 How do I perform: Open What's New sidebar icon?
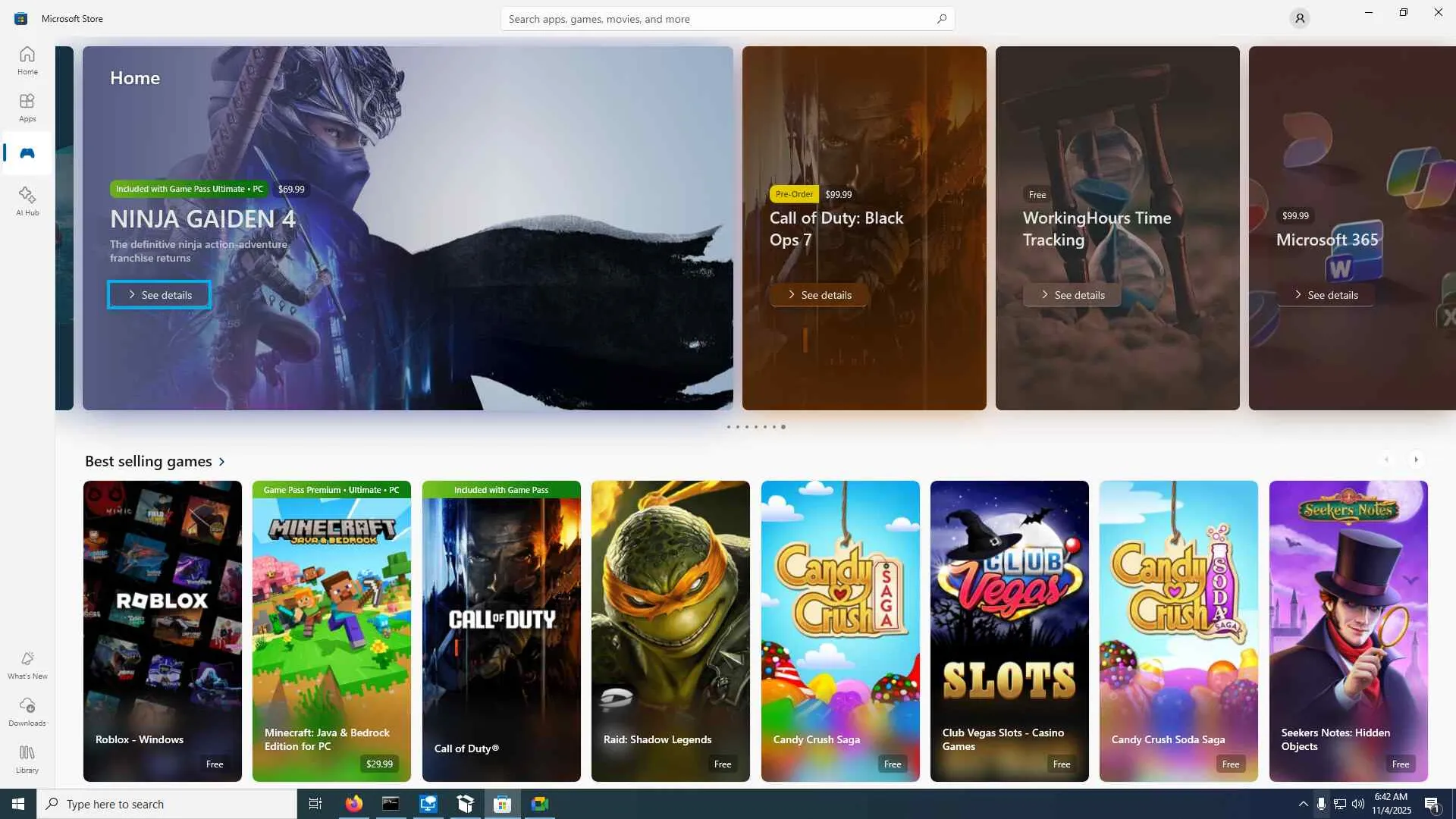27,664
